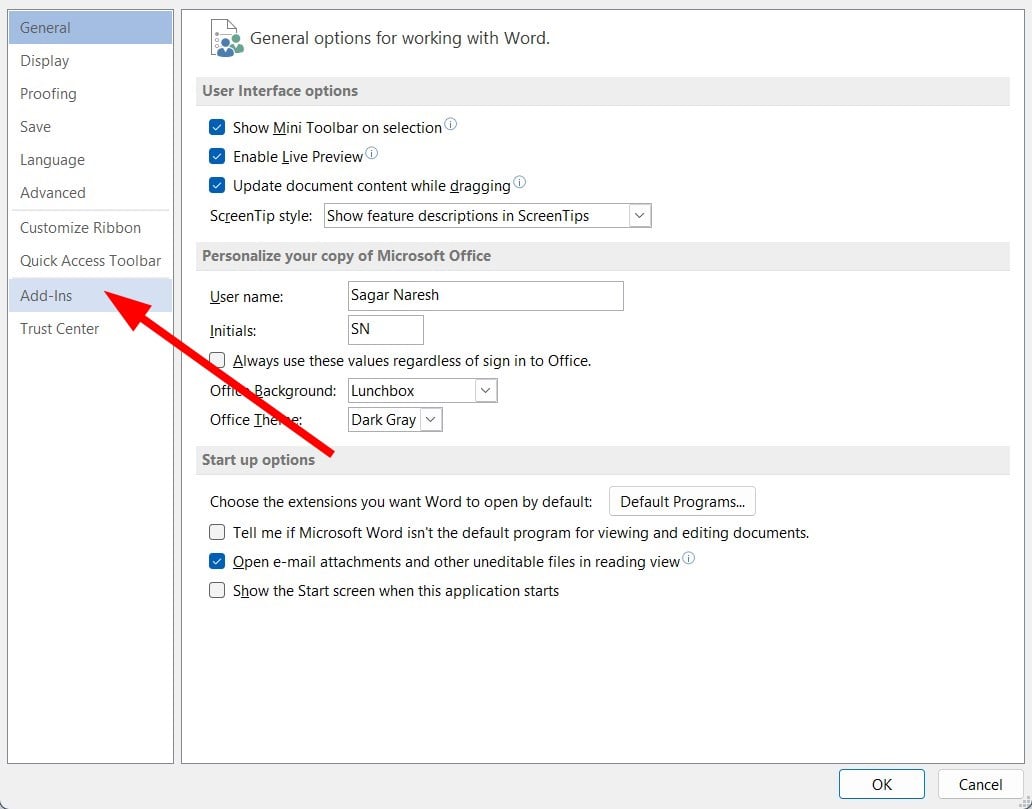The width and height of the screenshot is (1032, 809).
Task: Uncheck Open e-mail attachments in reading view
Action: [x=217, y=561]
